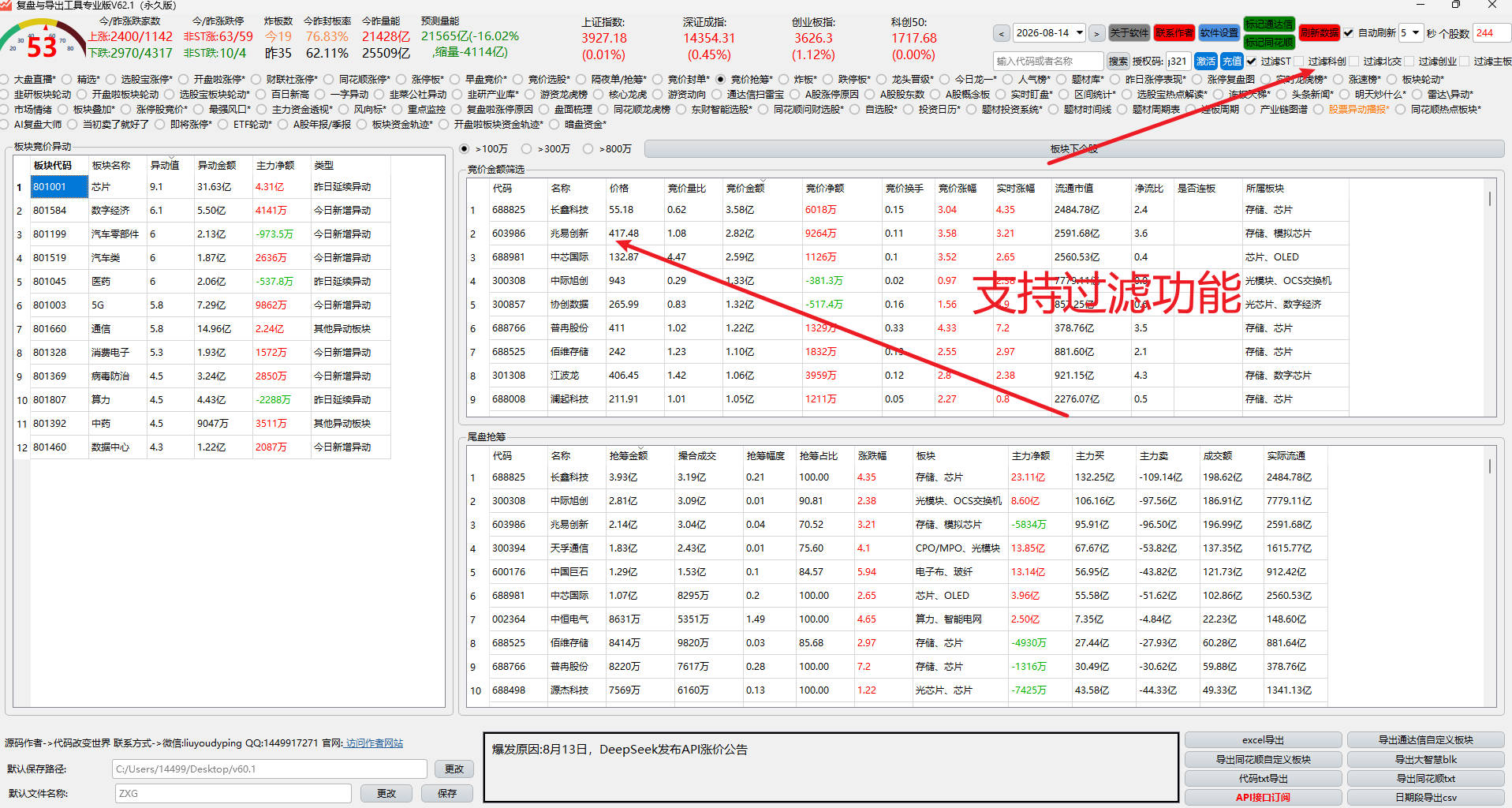Select 中国巨石 row in 尾盘抢筹 table
This screenshot has height=808, width=1512.
pos(898,572)
